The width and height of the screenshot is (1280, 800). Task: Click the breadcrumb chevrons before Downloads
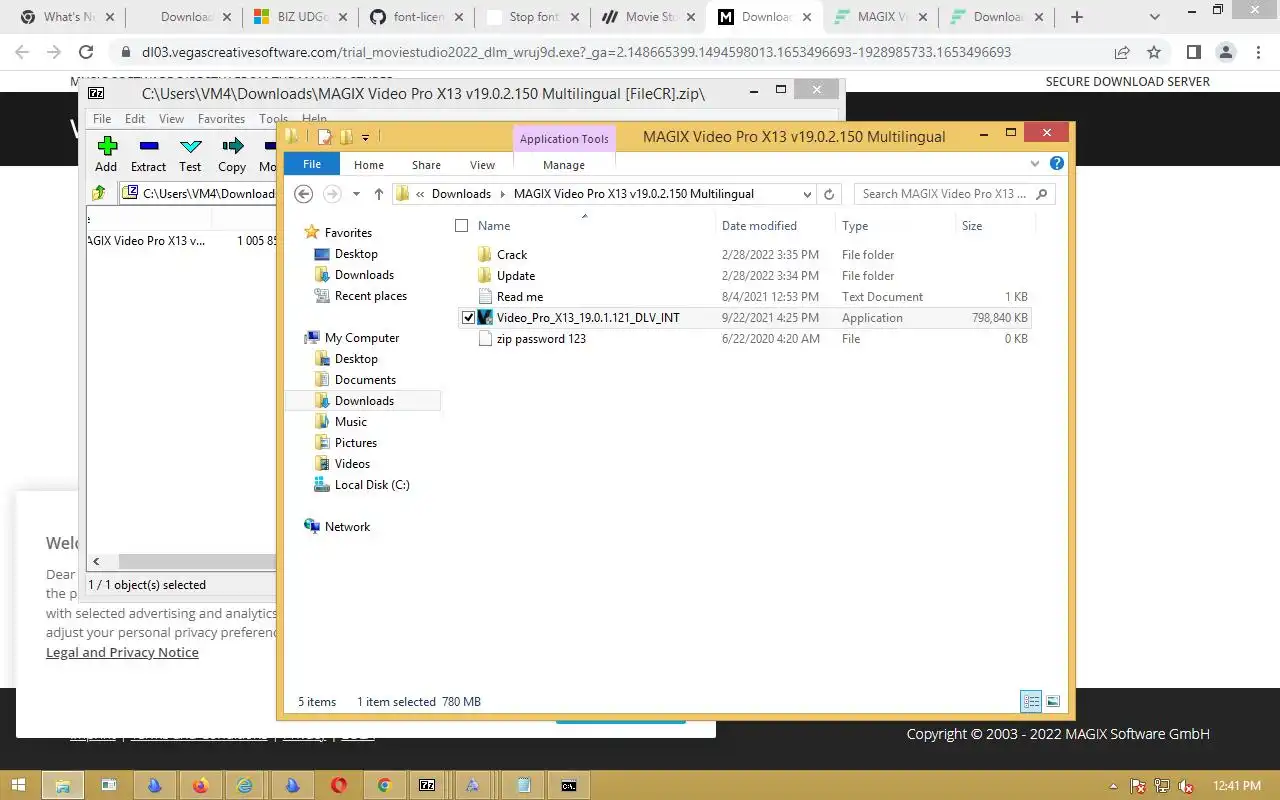pos(420,194)
